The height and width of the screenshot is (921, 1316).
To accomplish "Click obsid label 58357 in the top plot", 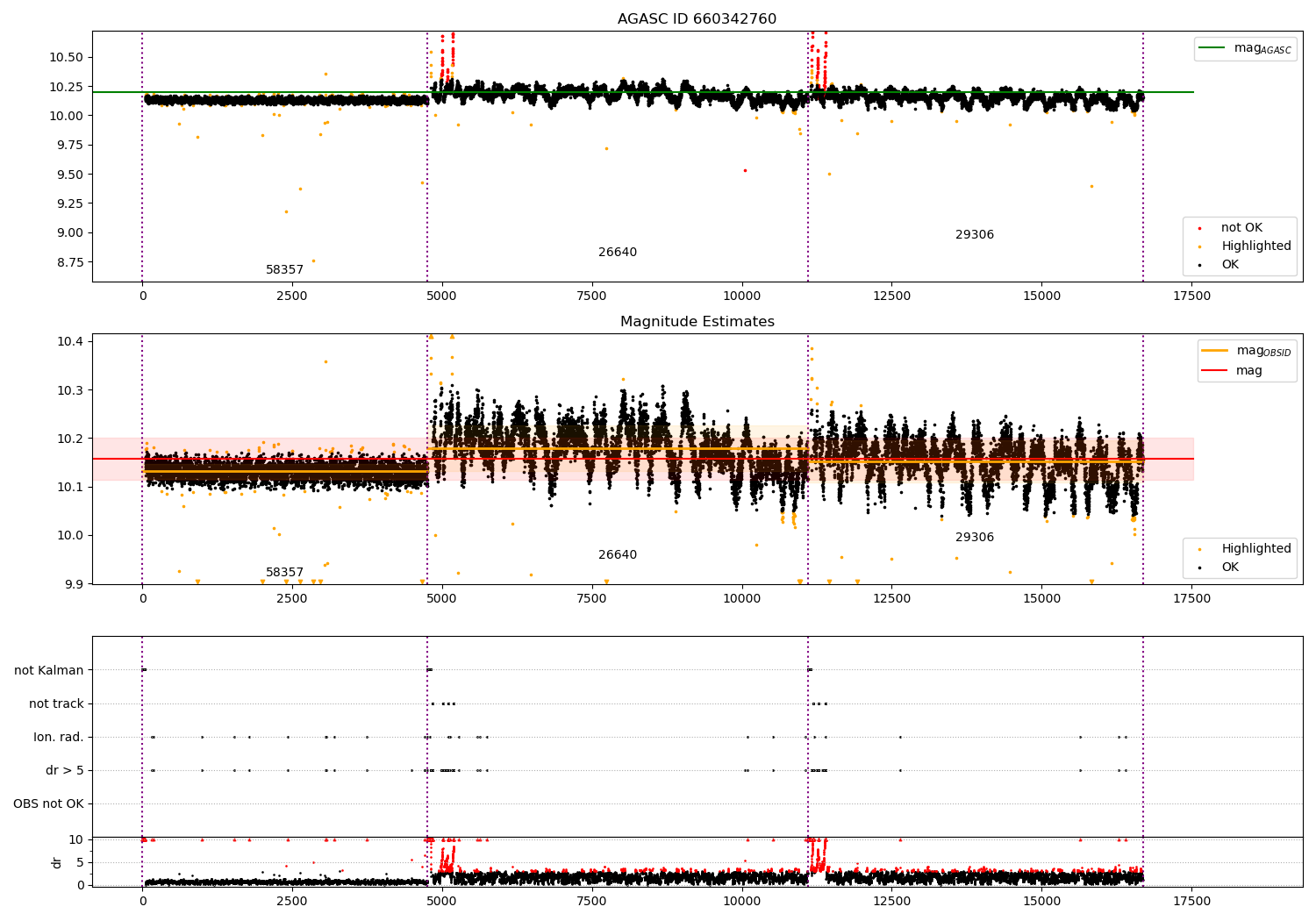I will point(284,270).
